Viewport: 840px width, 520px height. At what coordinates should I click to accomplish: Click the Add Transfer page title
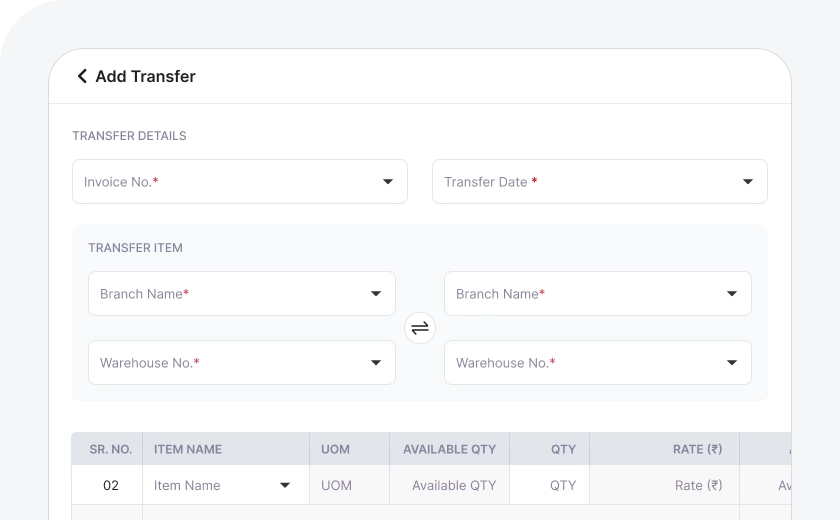(x=145, y=76)
